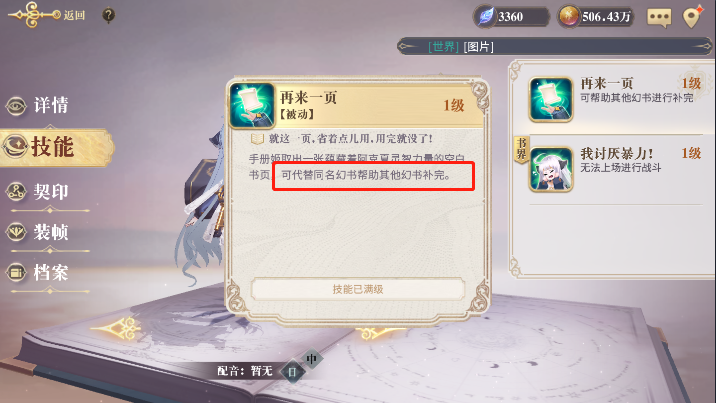The height and width of the screenshot is (403, 716).
Task: Click the 再来一页 skill icon in detail card
Action: [252, 105]
